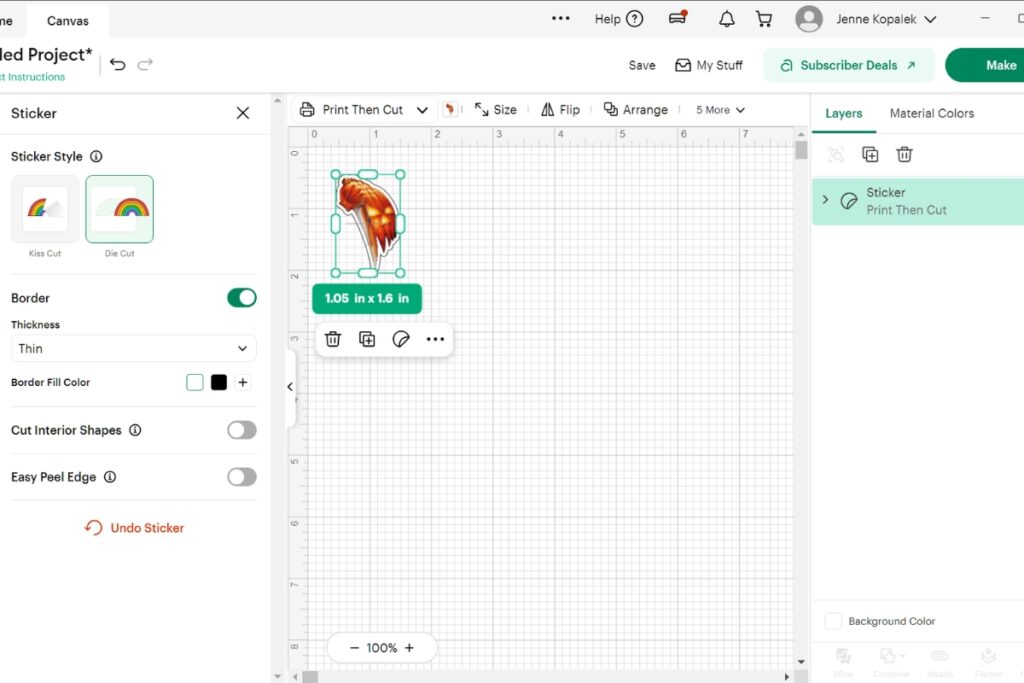Open Jenne Kopalek account dropdown
The width and height of the screenshot is (1024, 683).
886,19
